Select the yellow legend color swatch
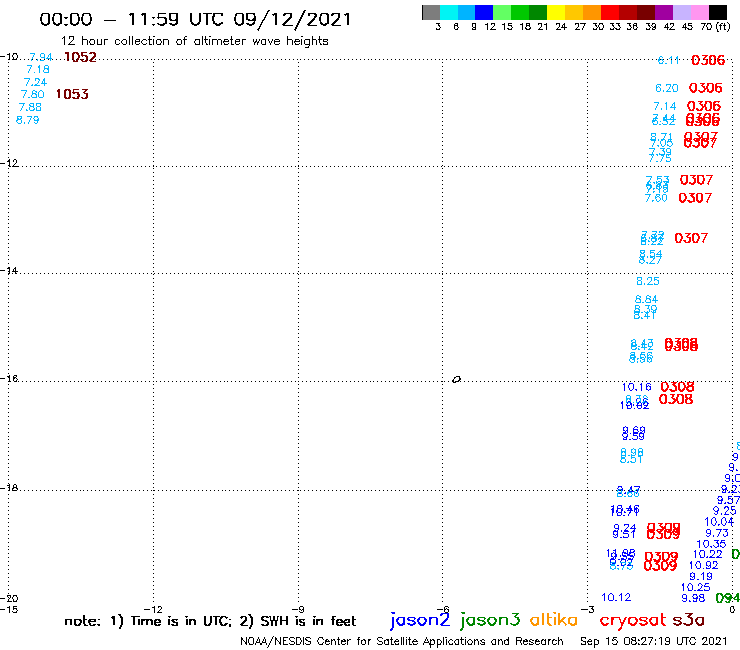This screenshot has height=650, width=740. pyautogui.click(x=556, y=12)
